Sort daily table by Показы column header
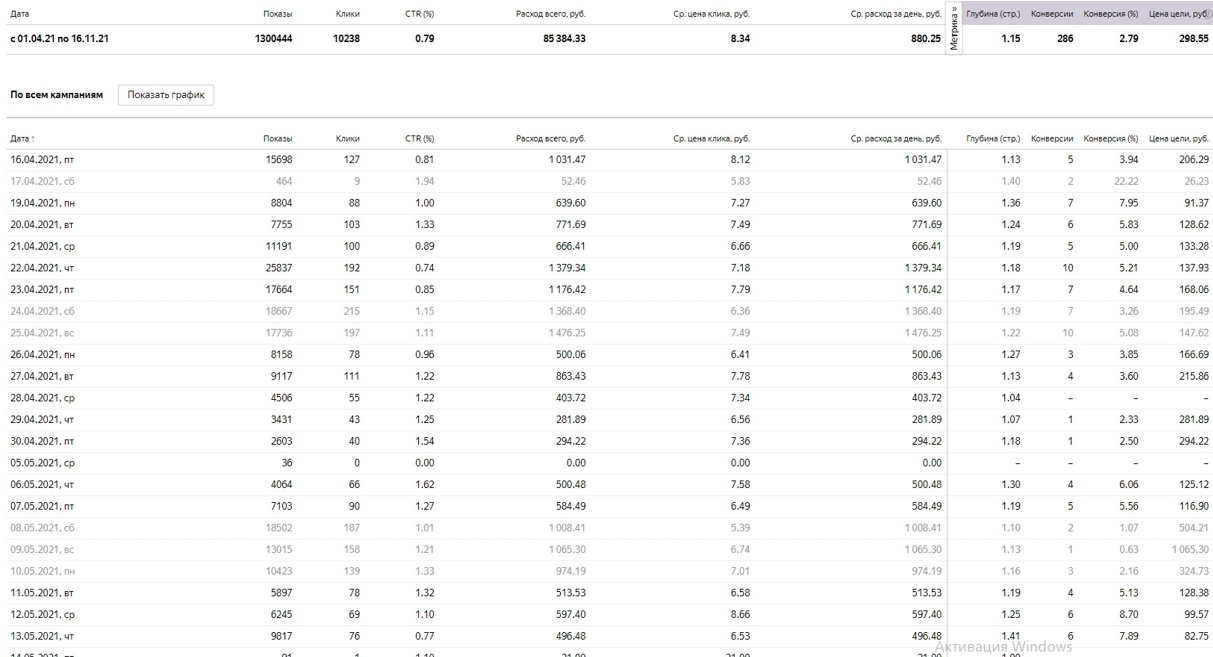The width and height of the screenshot is (1213, 657). [278, 139]
